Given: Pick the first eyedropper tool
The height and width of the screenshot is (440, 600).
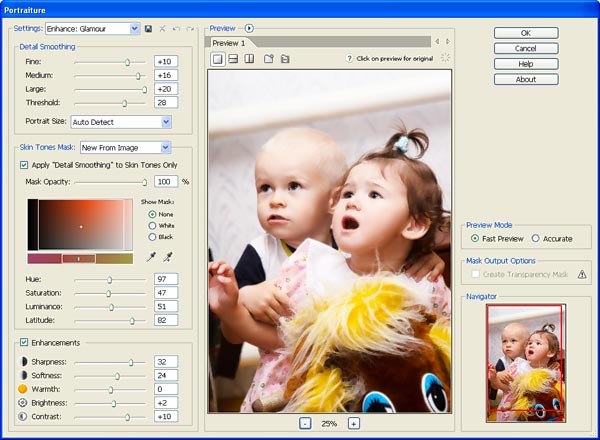Looking at the screenshot, I should point(151,257).
